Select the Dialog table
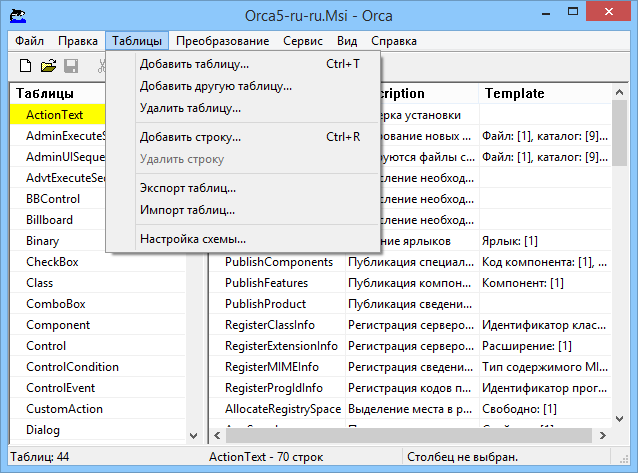This screenshot has width=638, height=473. tap(98, 430)
